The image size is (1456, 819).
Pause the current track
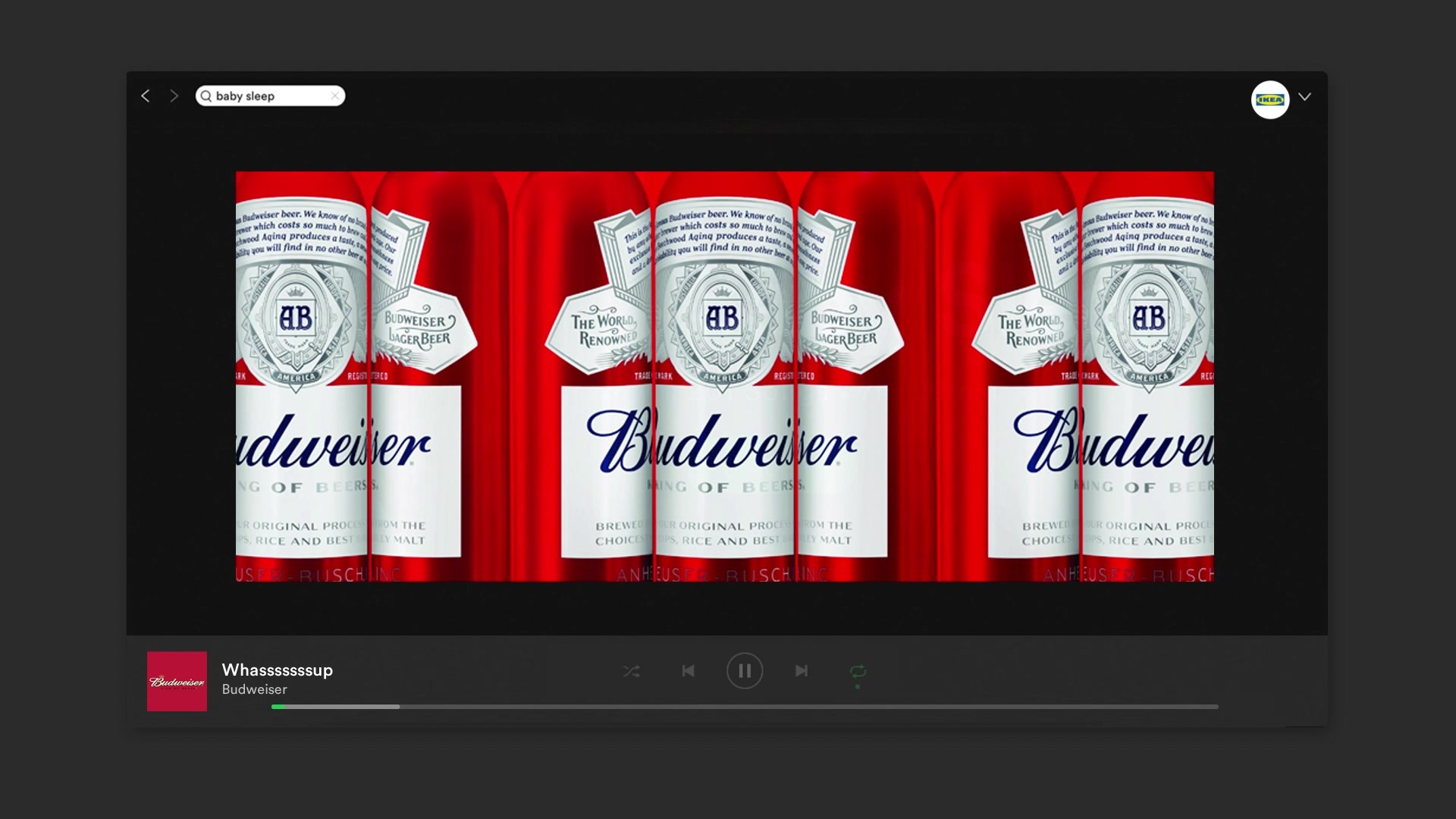click(x=745, y=670)
